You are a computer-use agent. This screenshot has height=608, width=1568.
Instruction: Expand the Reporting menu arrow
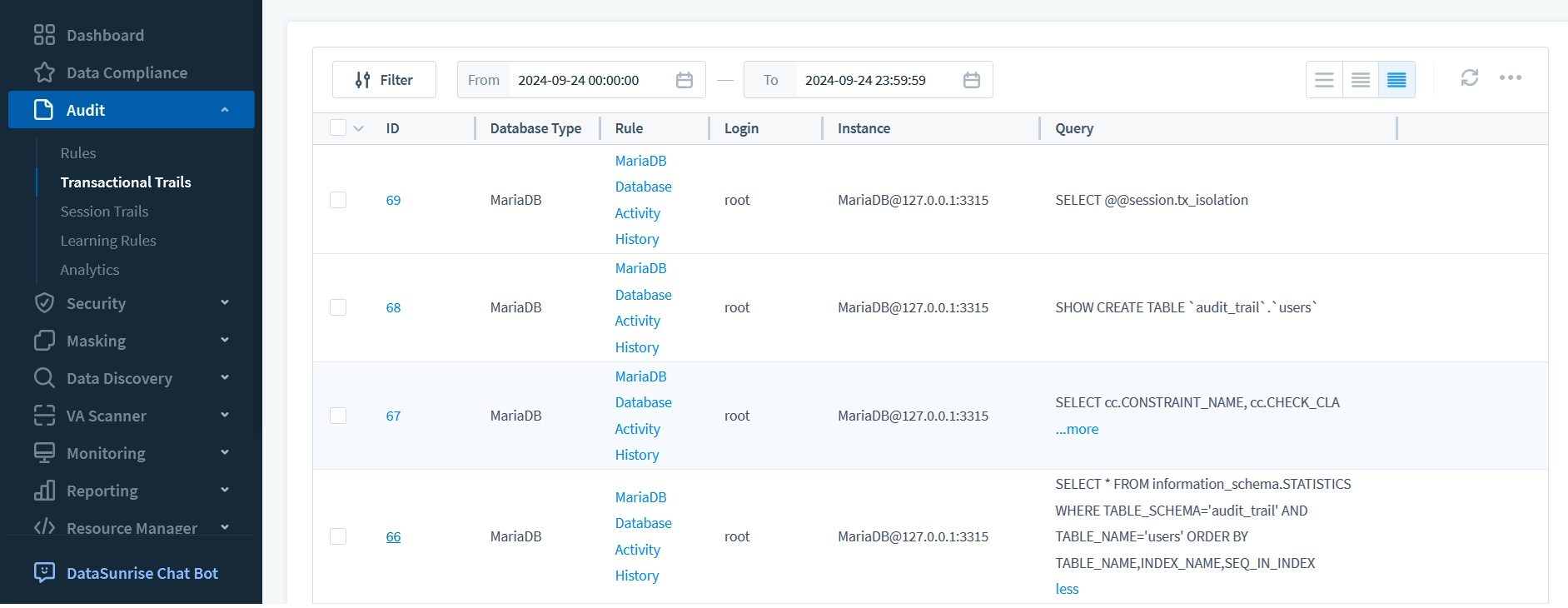click(x=225, y=490)
